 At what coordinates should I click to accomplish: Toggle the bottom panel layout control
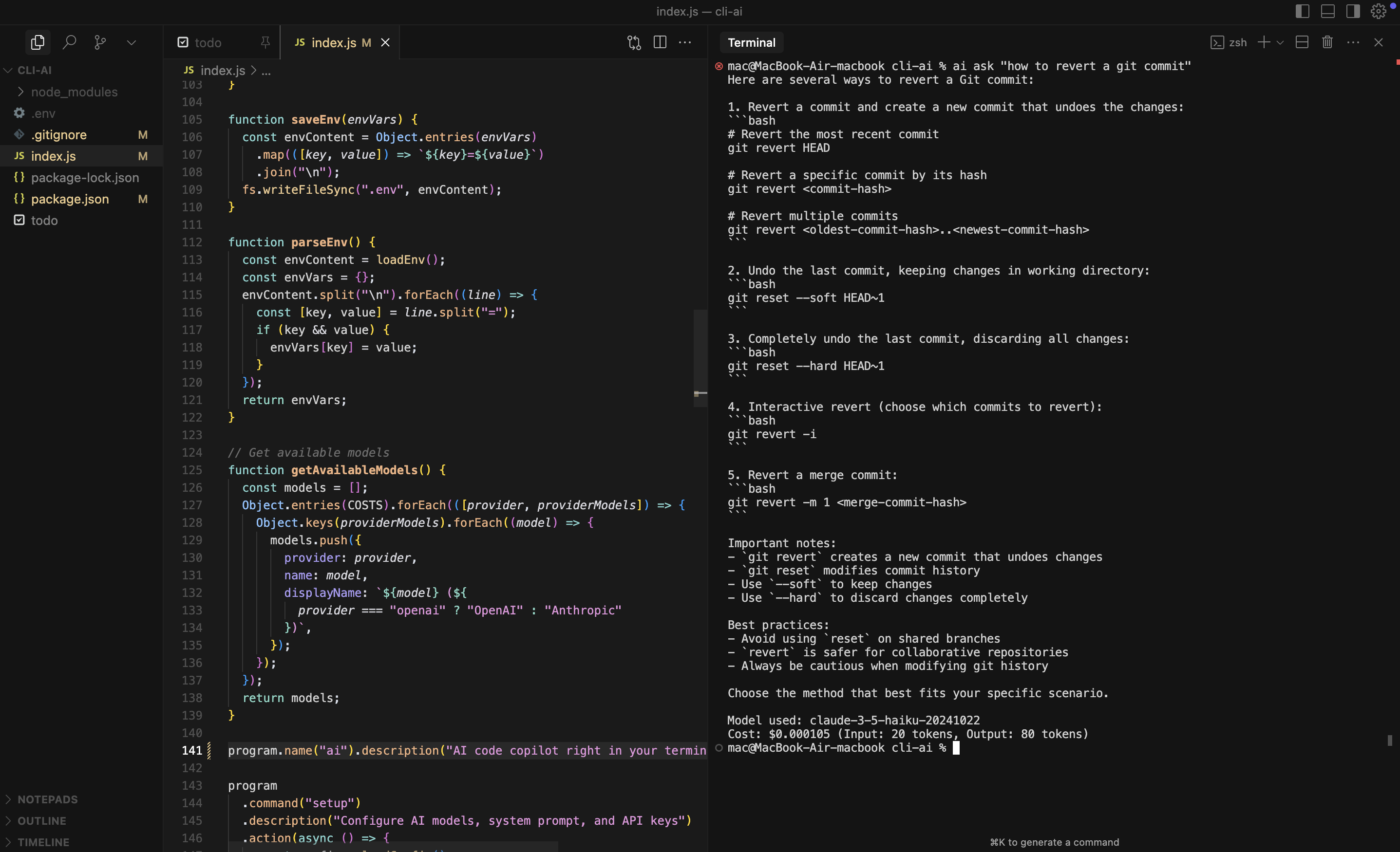[x=1327, y=11]
